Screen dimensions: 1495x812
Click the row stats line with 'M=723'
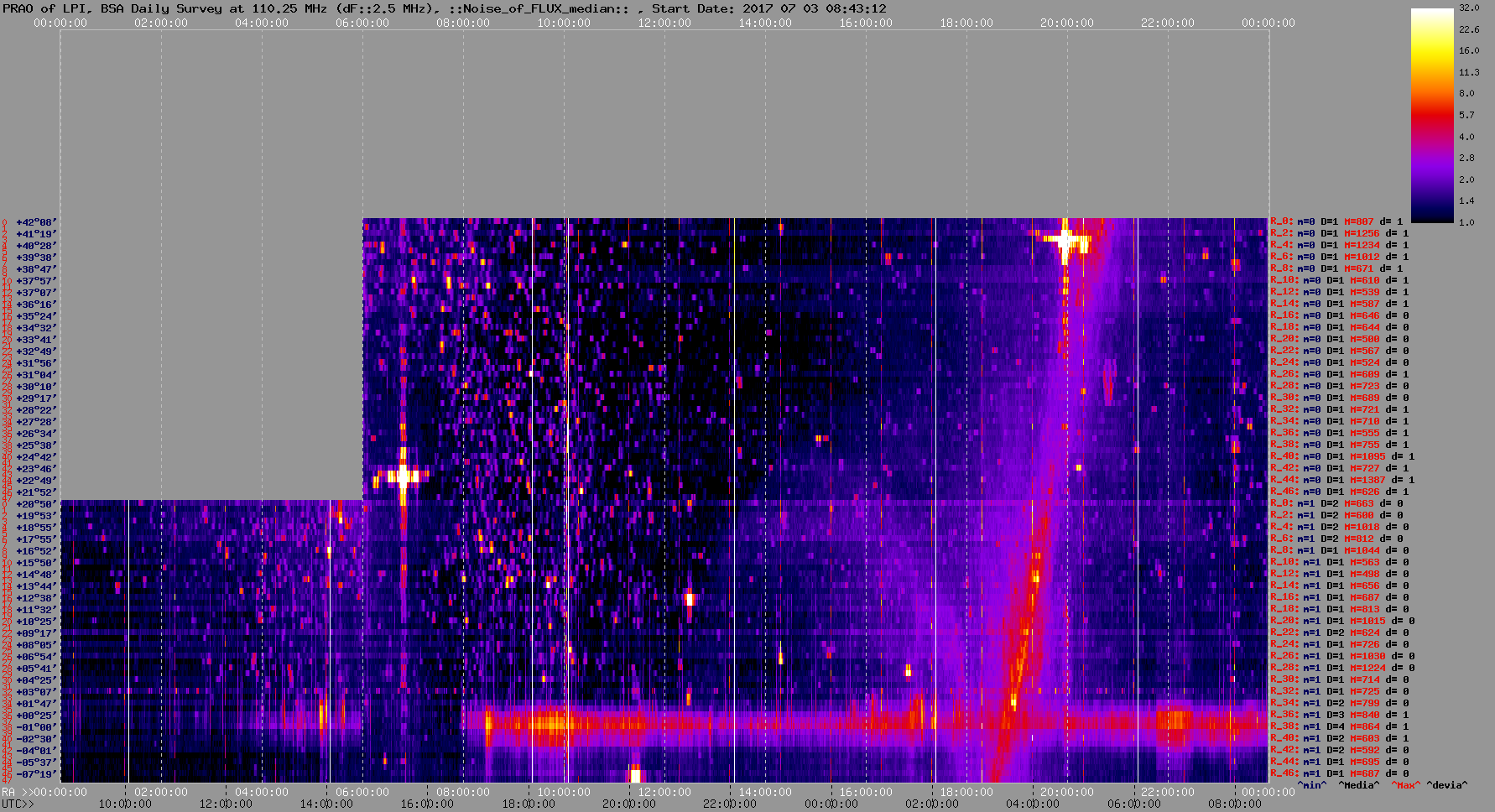(x=1340, y=386)
